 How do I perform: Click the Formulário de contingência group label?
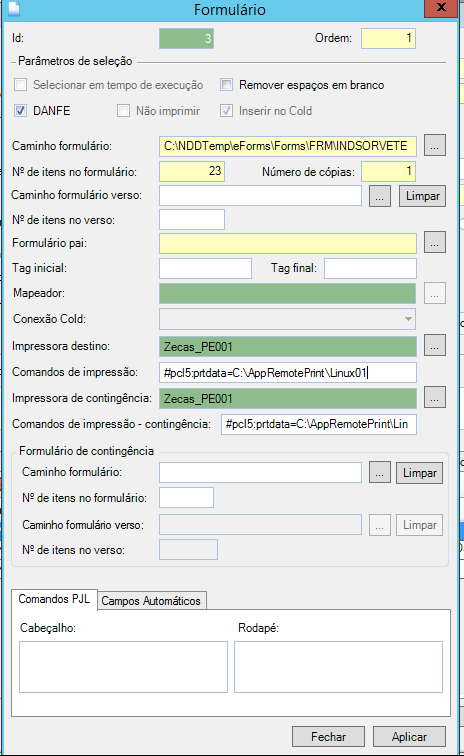[x=86, y=451]
